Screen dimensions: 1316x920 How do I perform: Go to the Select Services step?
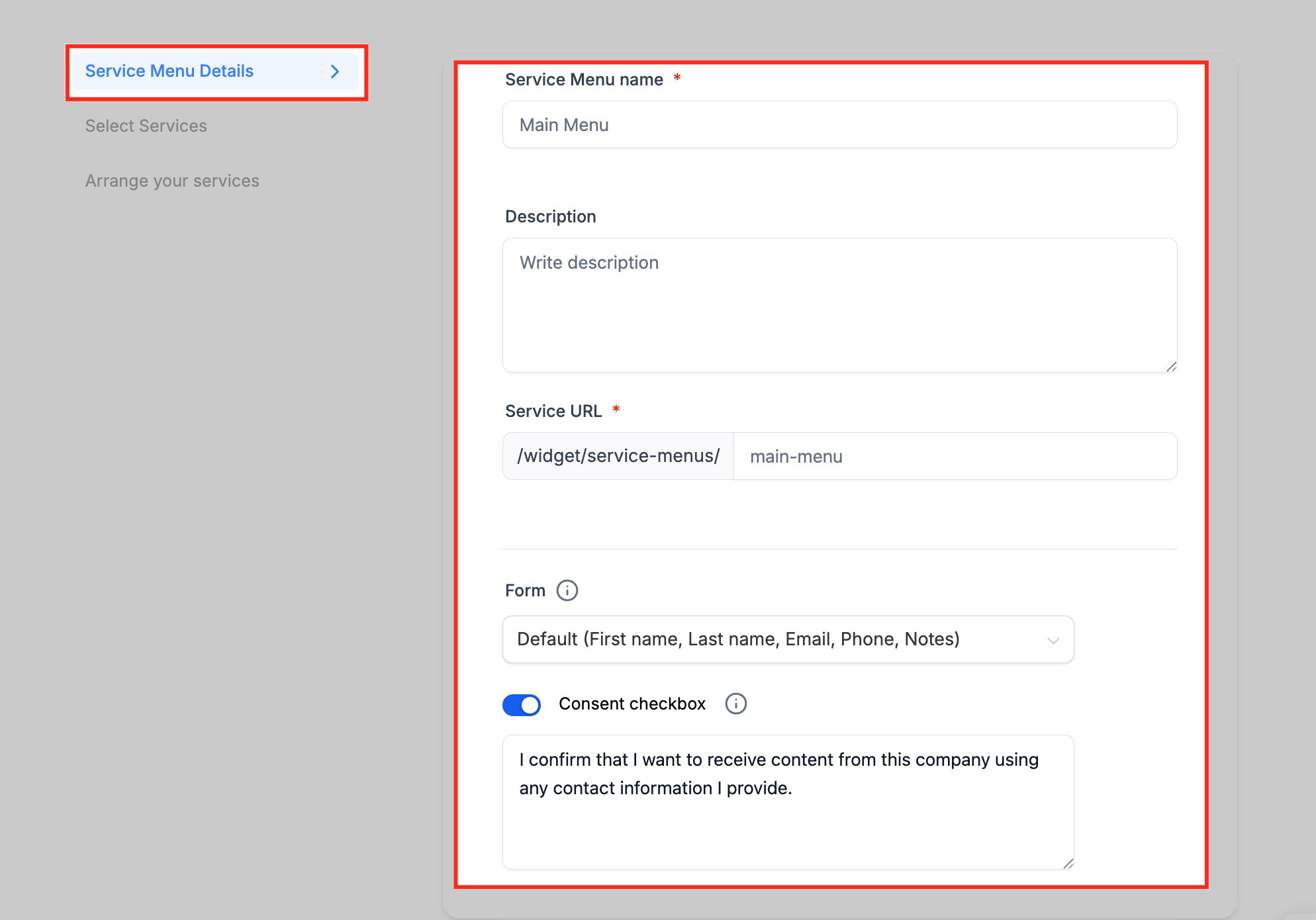click(146, 126)
